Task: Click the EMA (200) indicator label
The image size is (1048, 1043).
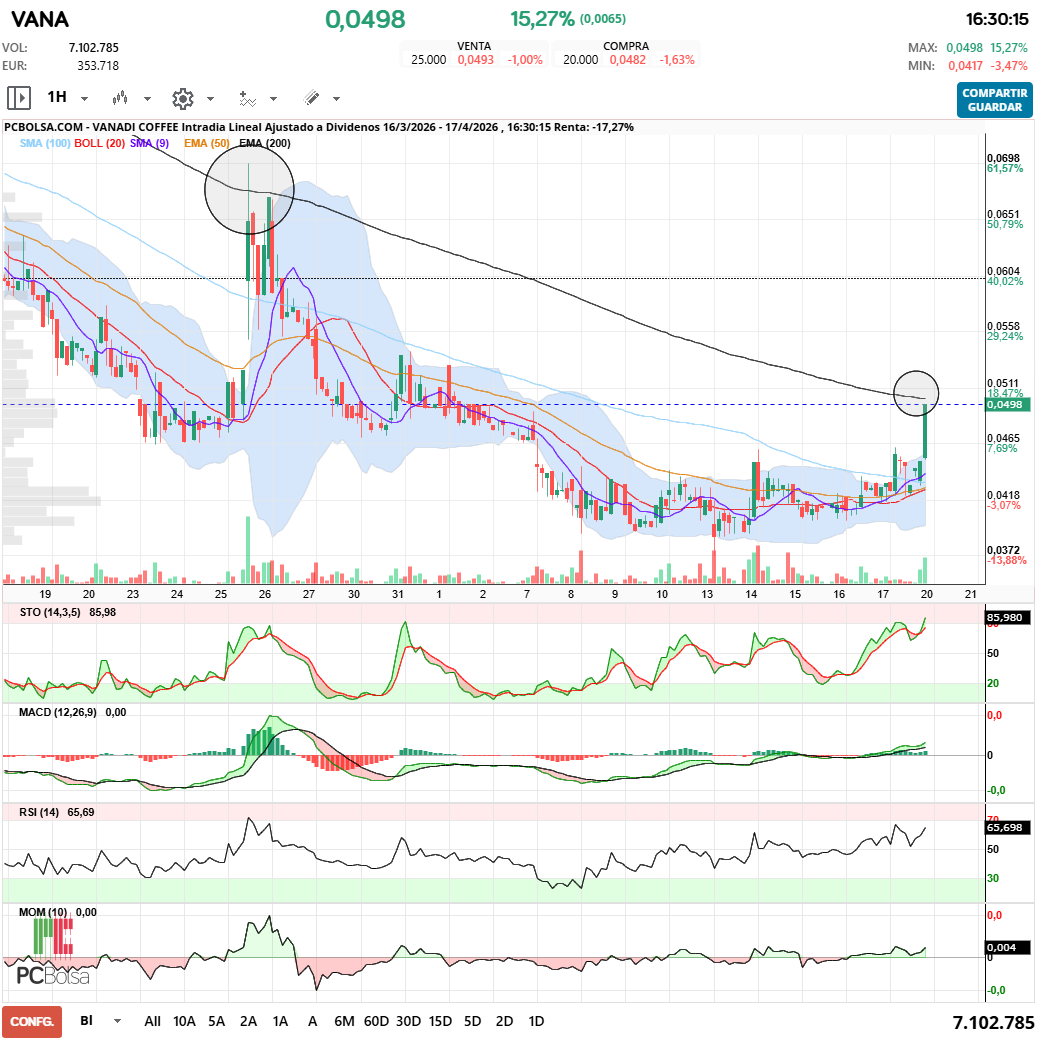Action: coord(265,143)
